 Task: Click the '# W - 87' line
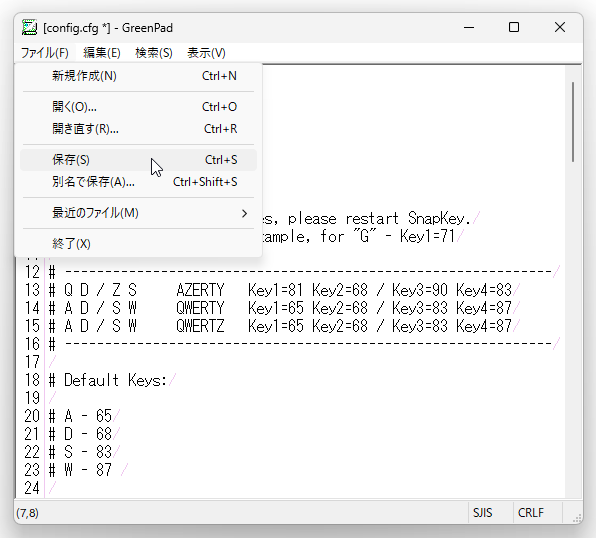[x=80, y=470]
